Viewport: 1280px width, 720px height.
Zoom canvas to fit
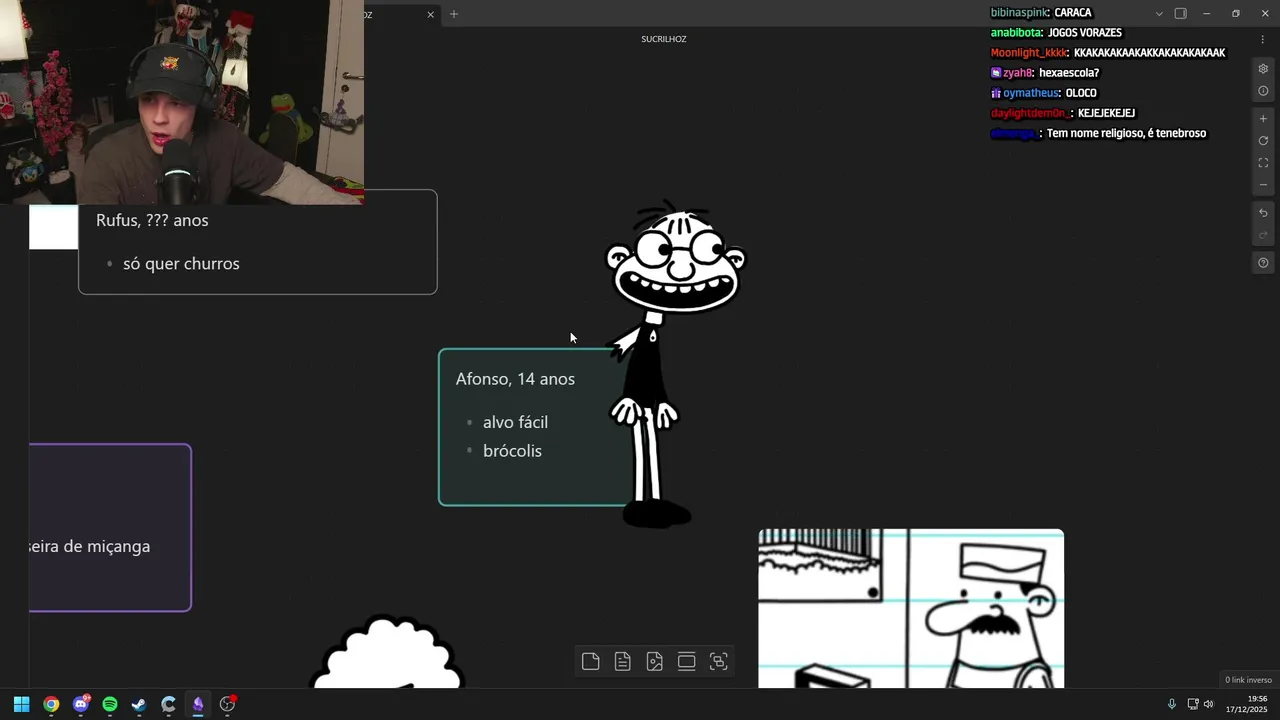(x=1263, y=163)
